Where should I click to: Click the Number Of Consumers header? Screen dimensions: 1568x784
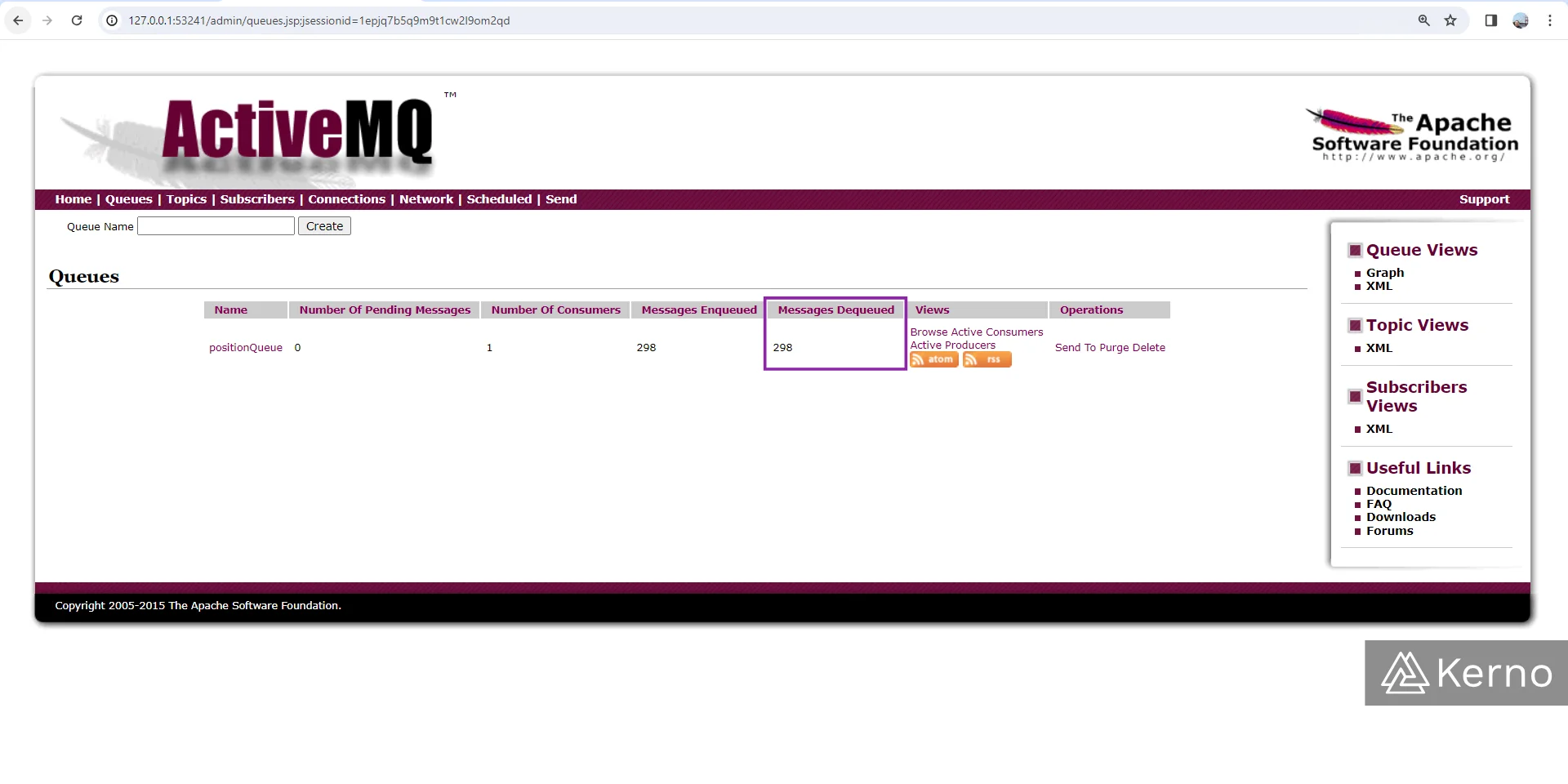point(555,310)
